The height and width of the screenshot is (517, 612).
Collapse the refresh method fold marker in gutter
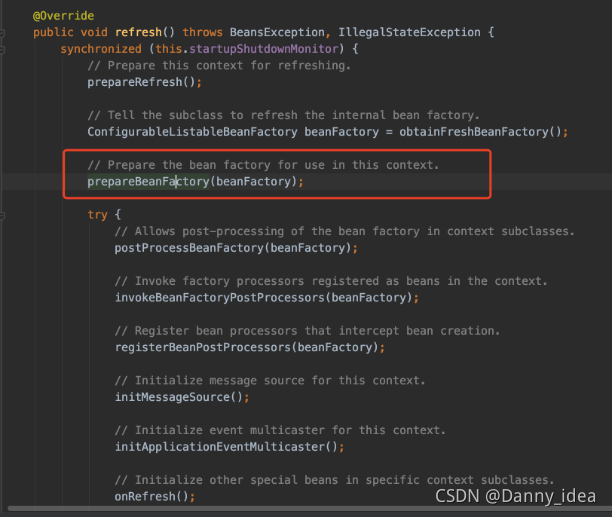(x=2, y=33)
